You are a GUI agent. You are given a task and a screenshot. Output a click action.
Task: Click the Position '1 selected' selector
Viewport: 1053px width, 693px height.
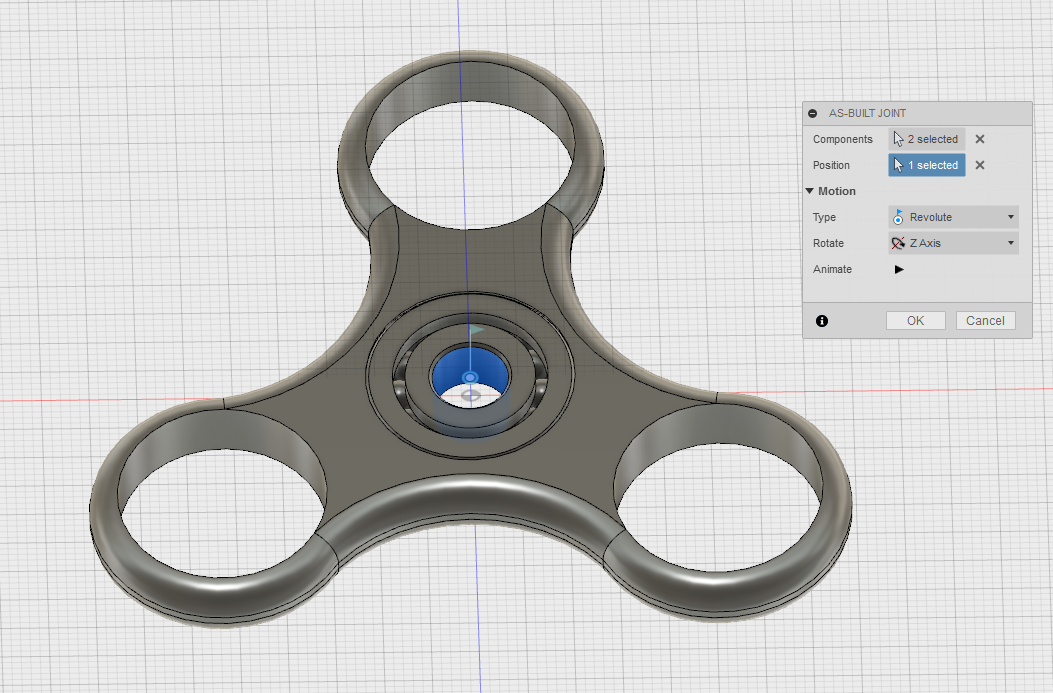[x=927, y=165]
